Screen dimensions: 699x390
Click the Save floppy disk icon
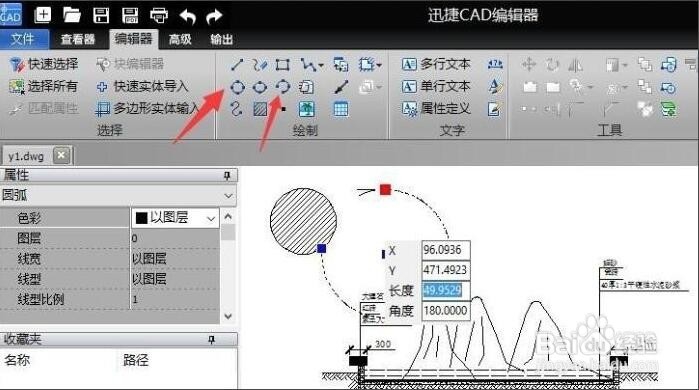point(101,15)
